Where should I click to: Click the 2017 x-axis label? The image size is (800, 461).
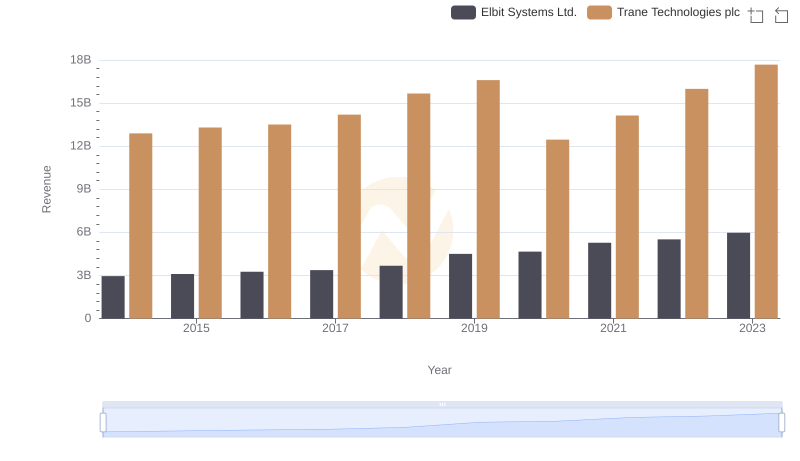point(335,328)
